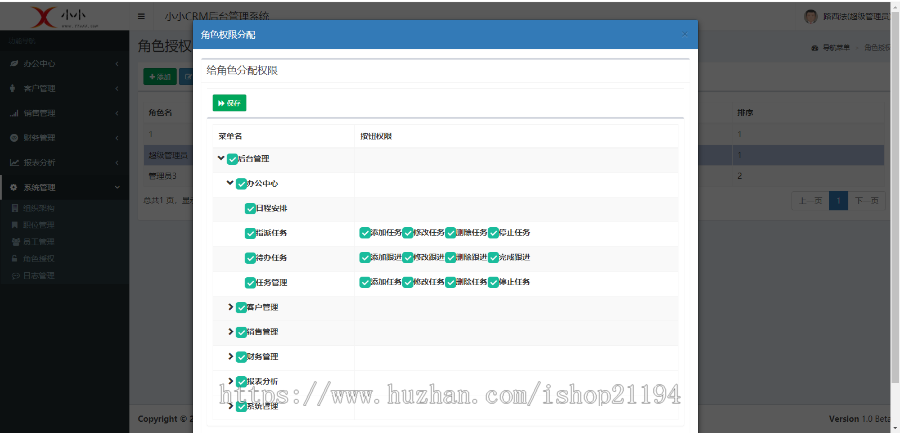Uncheck the 办公中心 checkbox in the tree
This screenshot has width=900, height=433.
[x=241, y=184]
